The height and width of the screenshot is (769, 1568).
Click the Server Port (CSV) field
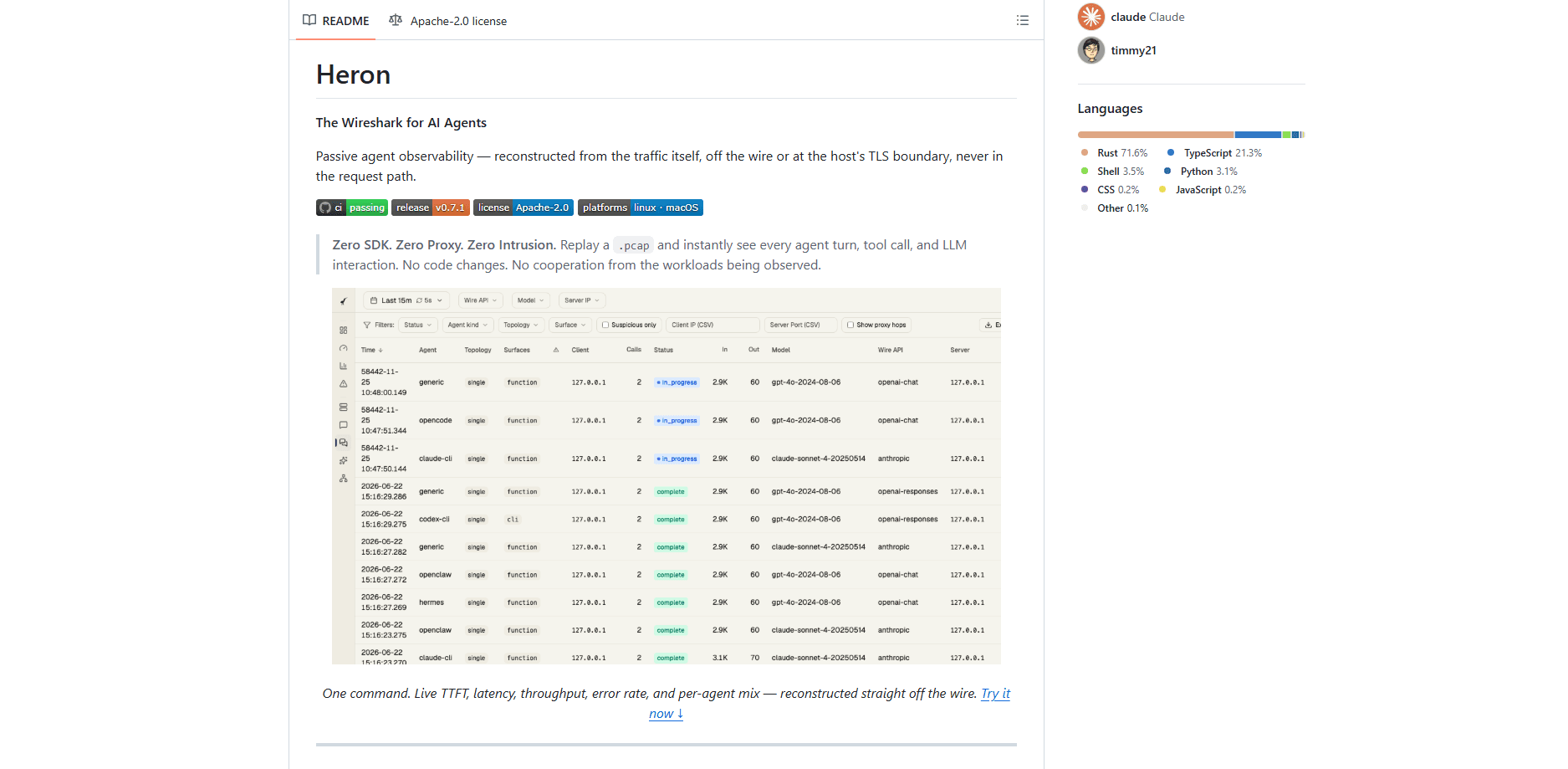[x=800, y=325]
